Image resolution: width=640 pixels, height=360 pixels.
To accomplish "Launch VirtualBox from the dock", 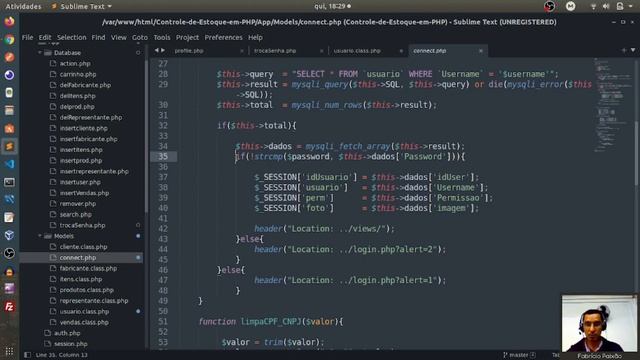I will tap(9, 235).
